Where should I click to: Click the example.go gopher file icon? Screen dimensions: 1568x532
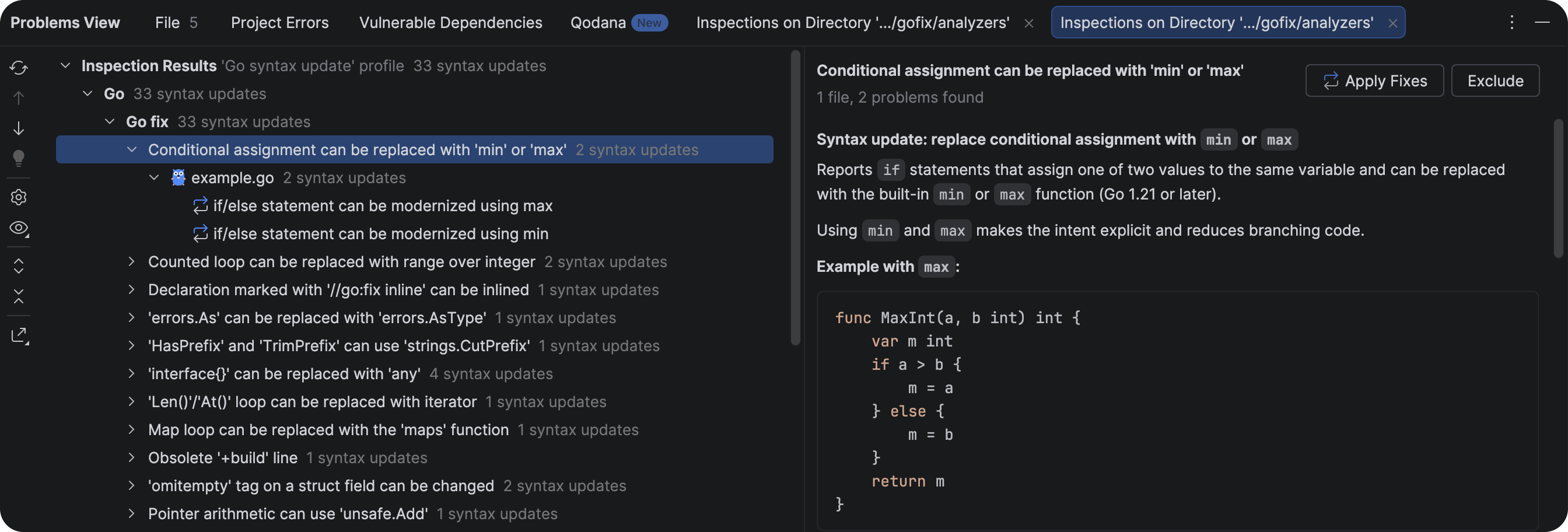pyautogui.click(x=178, y=178)
